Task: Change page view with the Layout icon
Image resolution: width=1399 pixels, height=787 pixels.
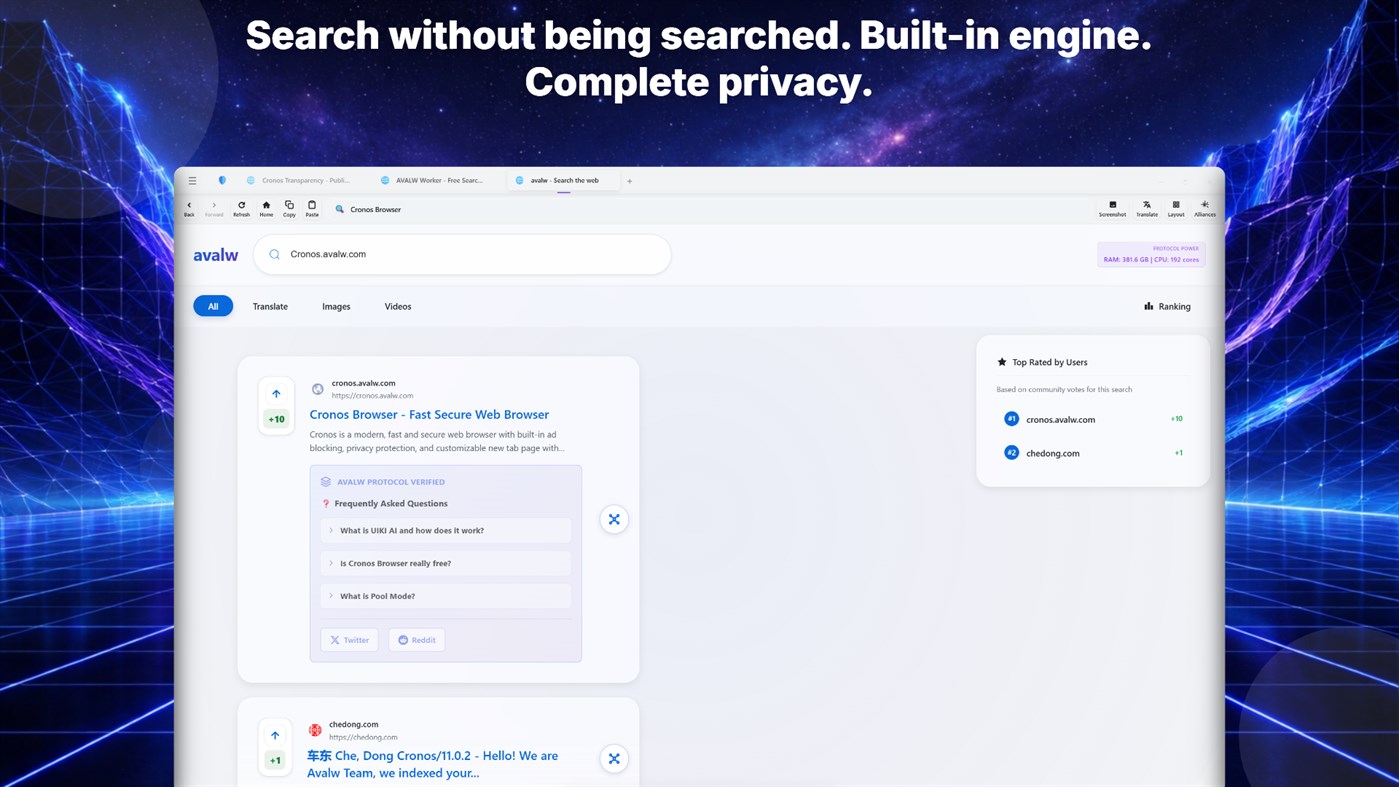Action: coord(1175,207)
